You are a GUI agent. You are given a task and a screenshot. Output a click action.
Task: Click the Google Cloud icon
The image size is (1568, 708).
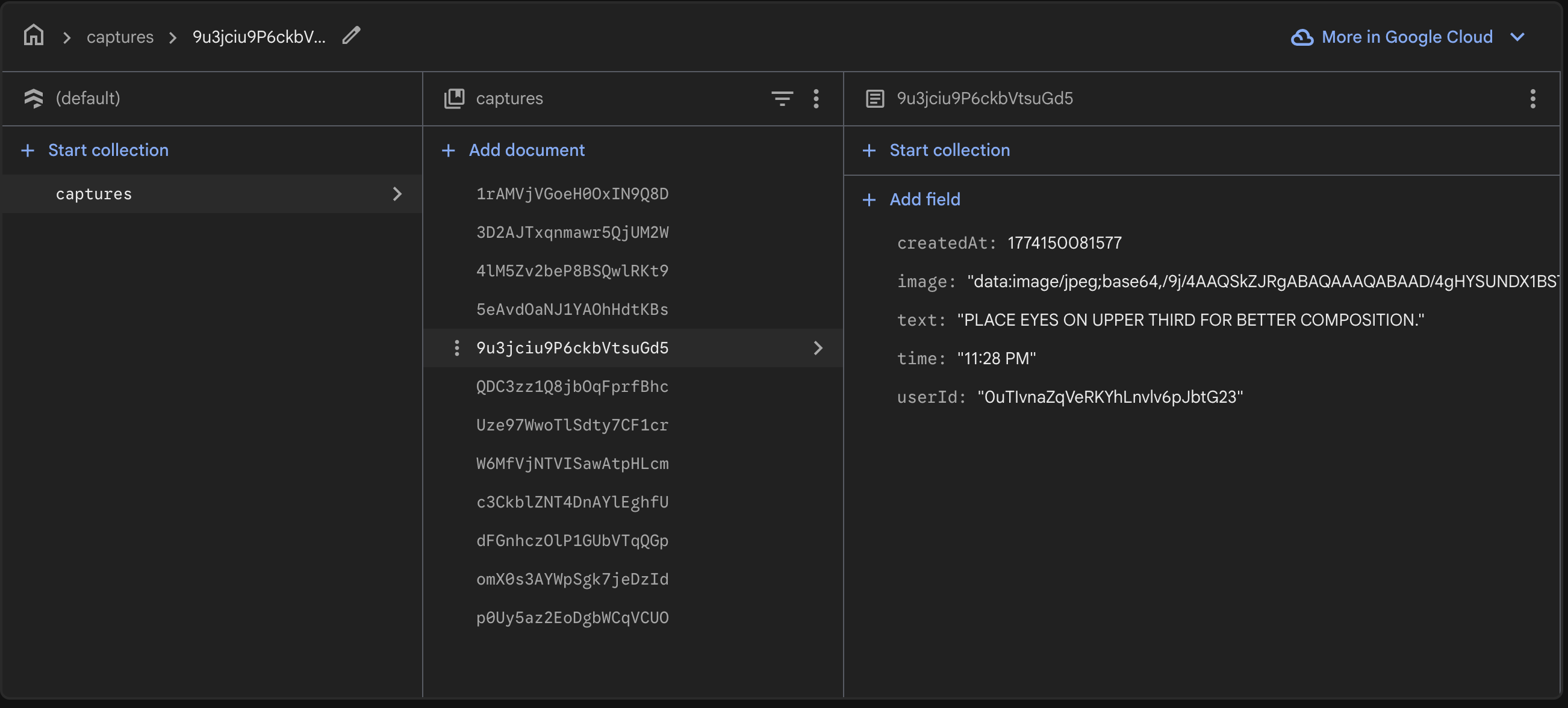click(1301, 37)
